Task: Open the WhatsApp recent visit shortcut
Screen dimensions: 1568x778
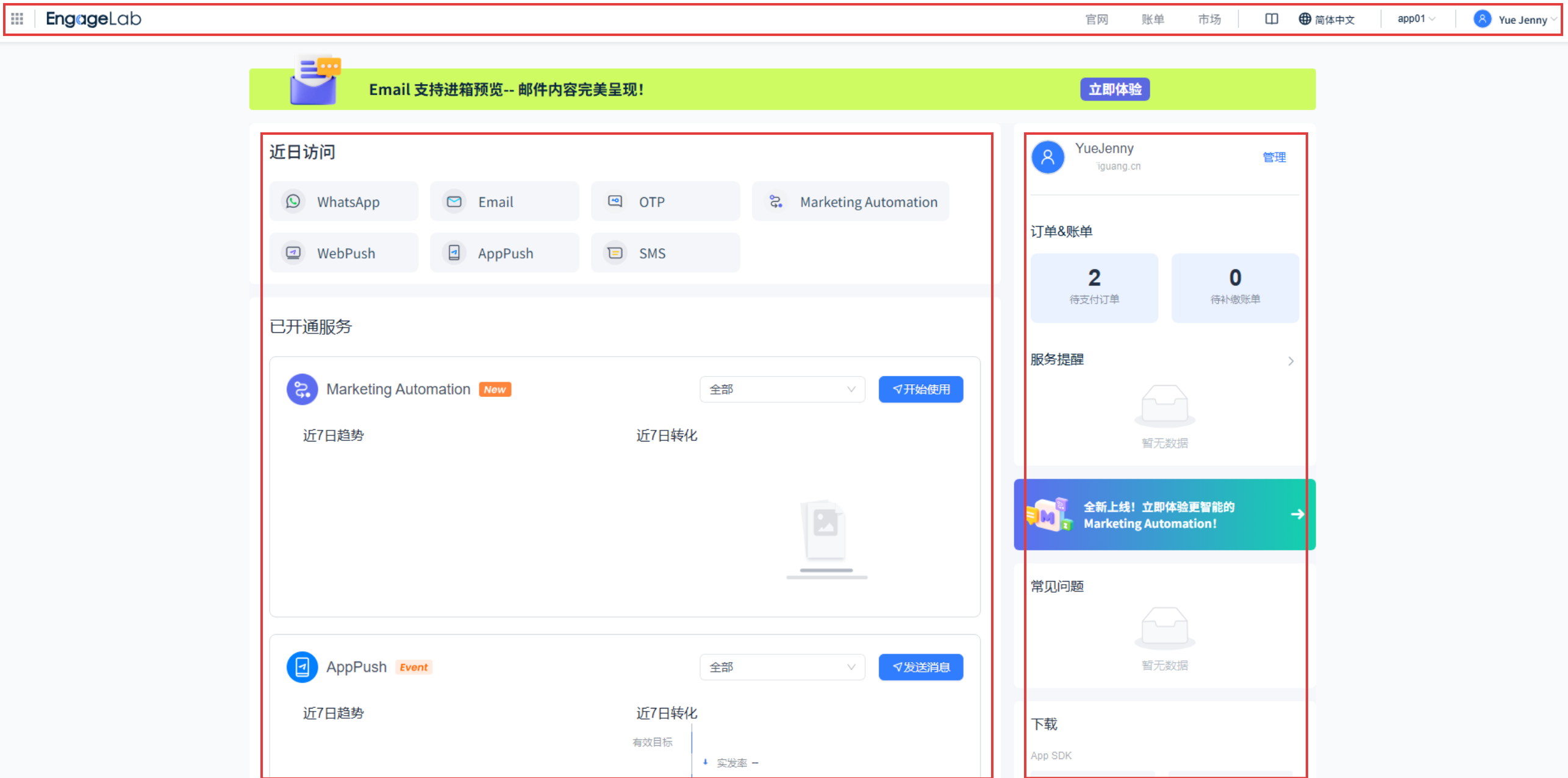Action: click(x=344, y=201)
